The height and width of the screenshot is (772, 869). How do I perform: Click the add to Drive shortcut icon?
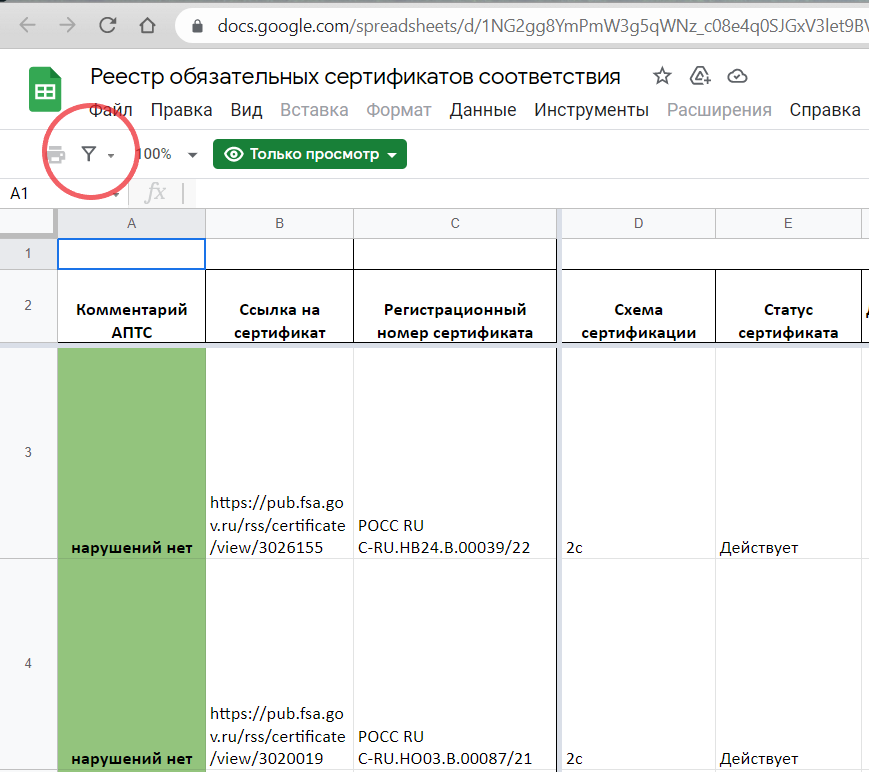pos(700,76)
